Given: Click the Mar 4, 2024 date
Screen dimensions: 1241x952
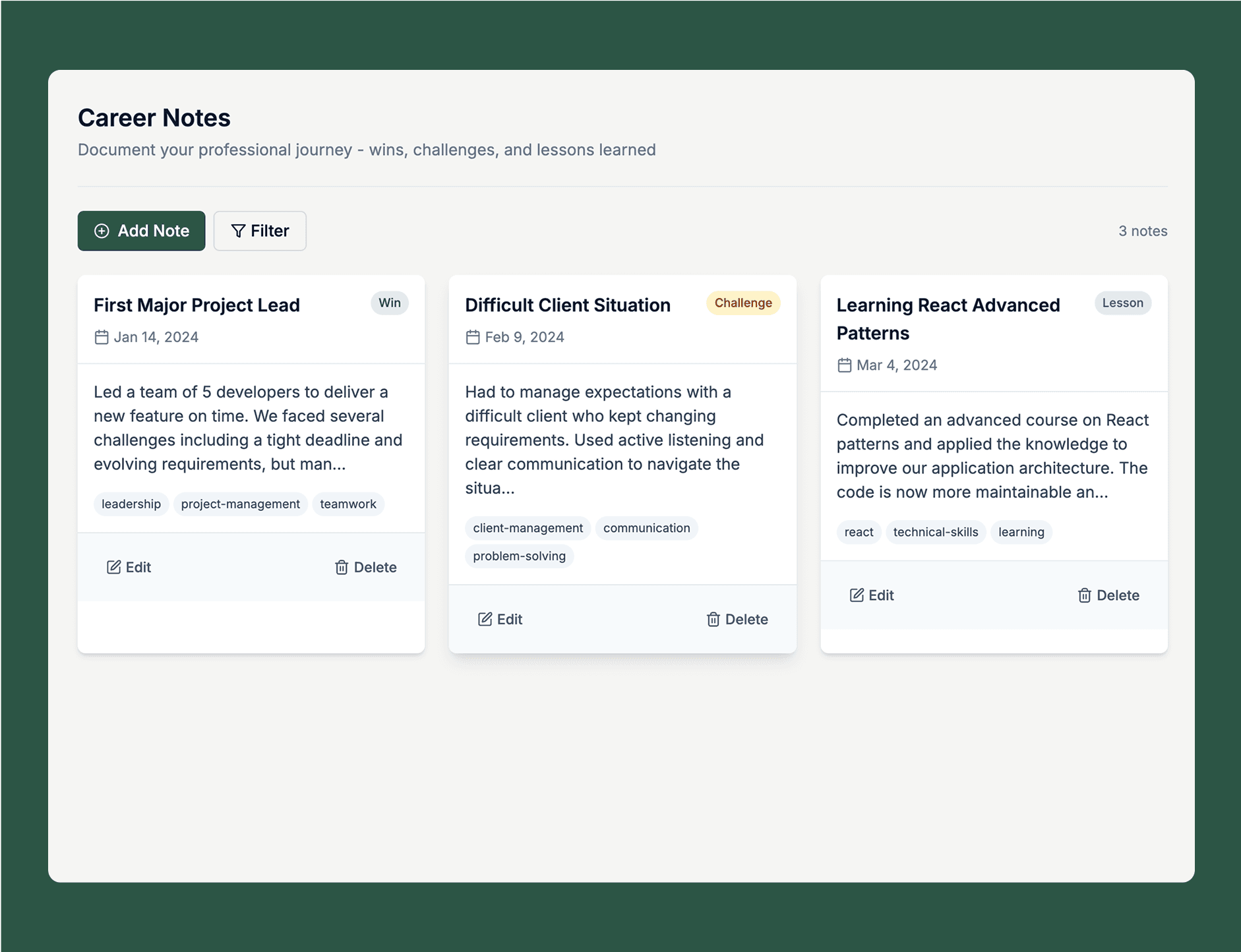Looking at the screenshot, I should [897, 365].
